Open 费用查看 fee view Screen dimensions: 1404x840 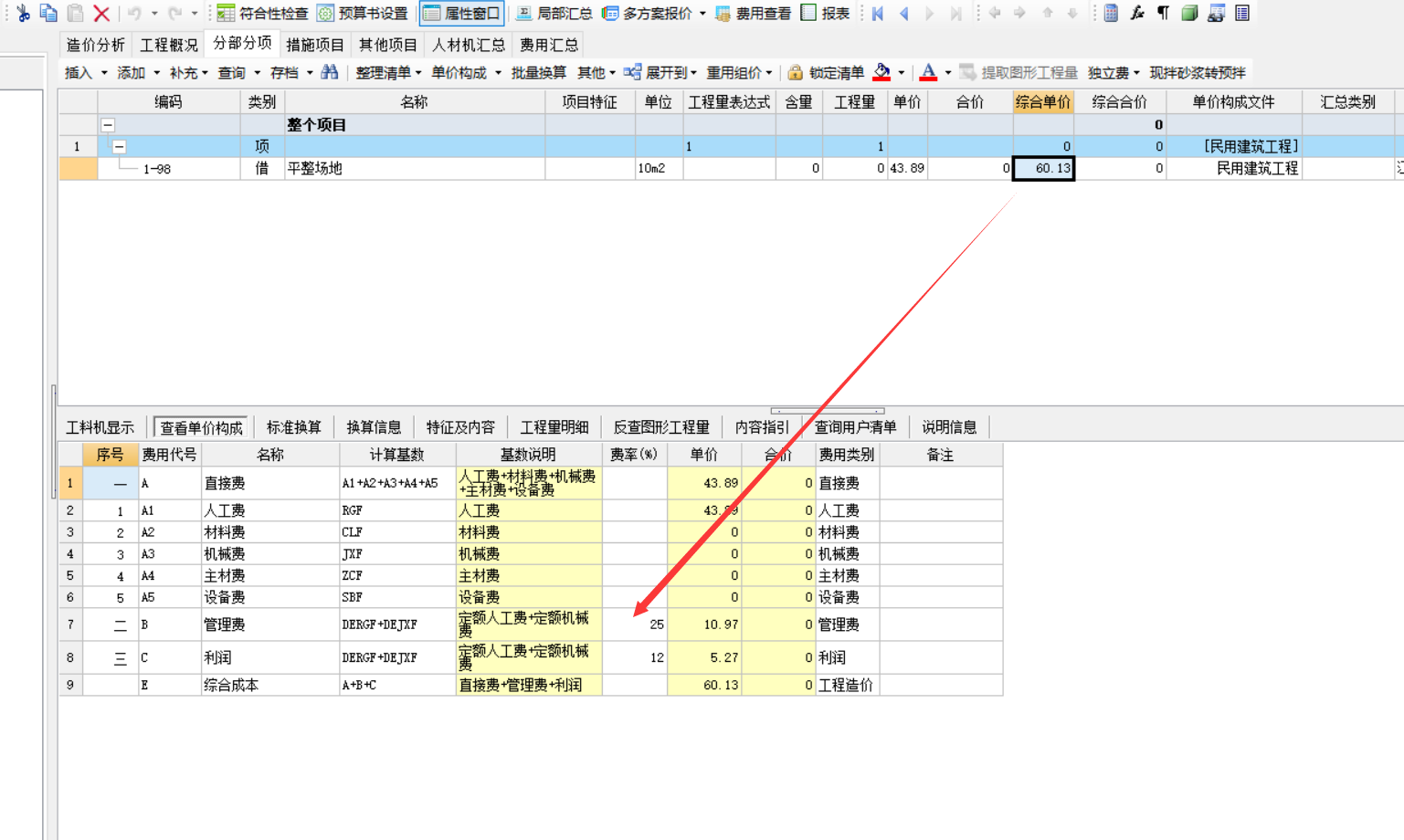(x=754, y=14)
